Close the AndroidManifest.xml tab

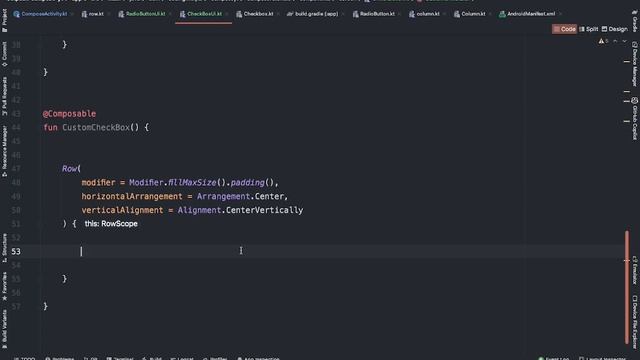click(x=560, y=14)
